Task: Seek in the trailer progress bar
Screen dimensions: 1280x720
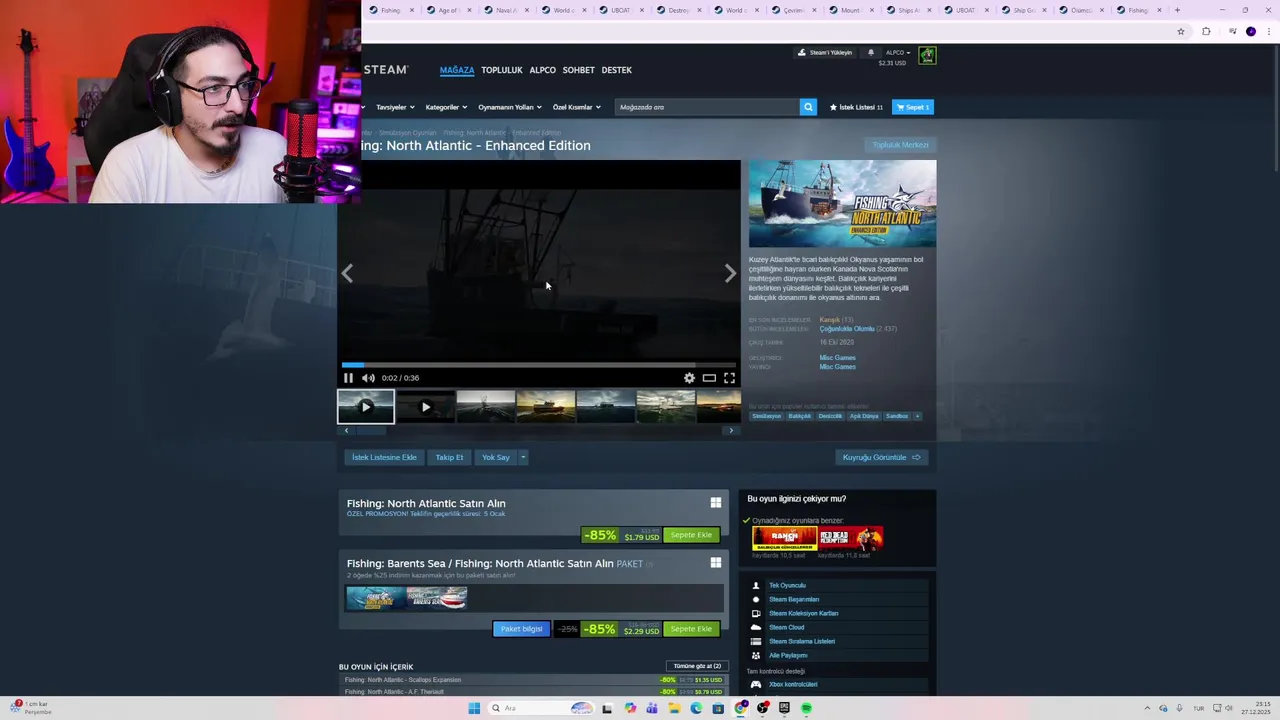Action: tap(539, 365)
